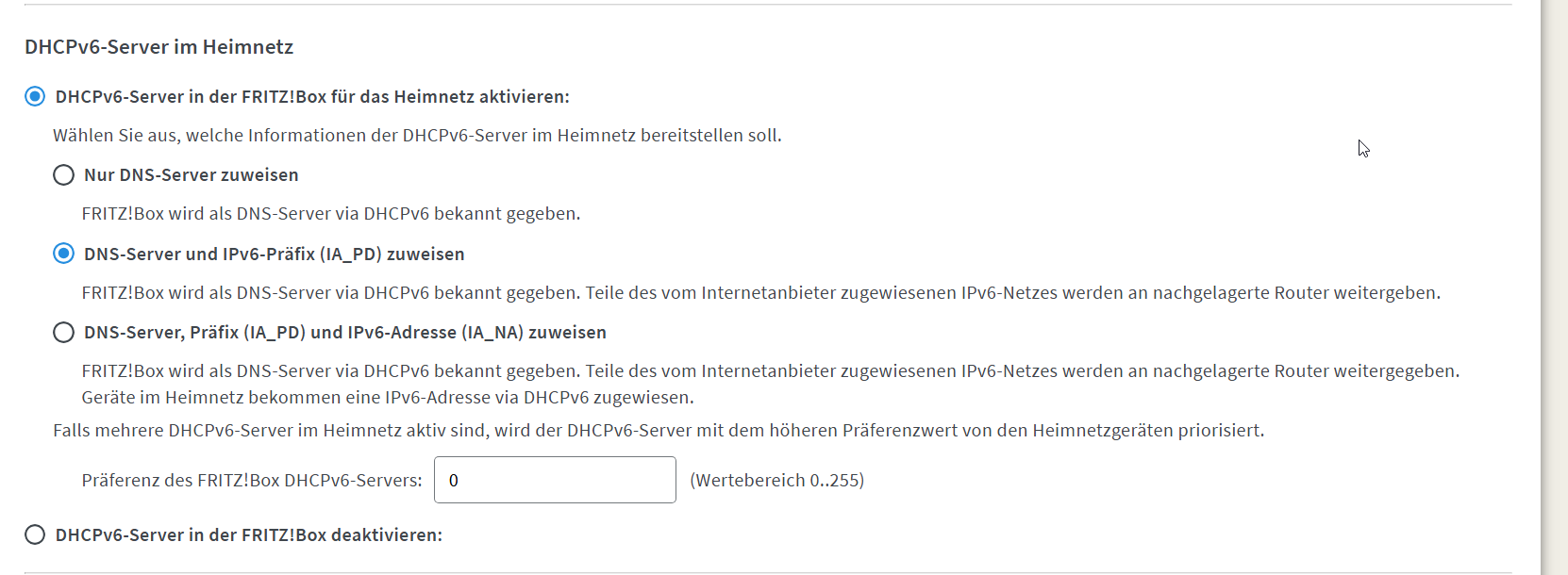Click the vertical scrollbar at the right edge
The width and height of the screenshot is (1568, 575).
pos(1554,283)
